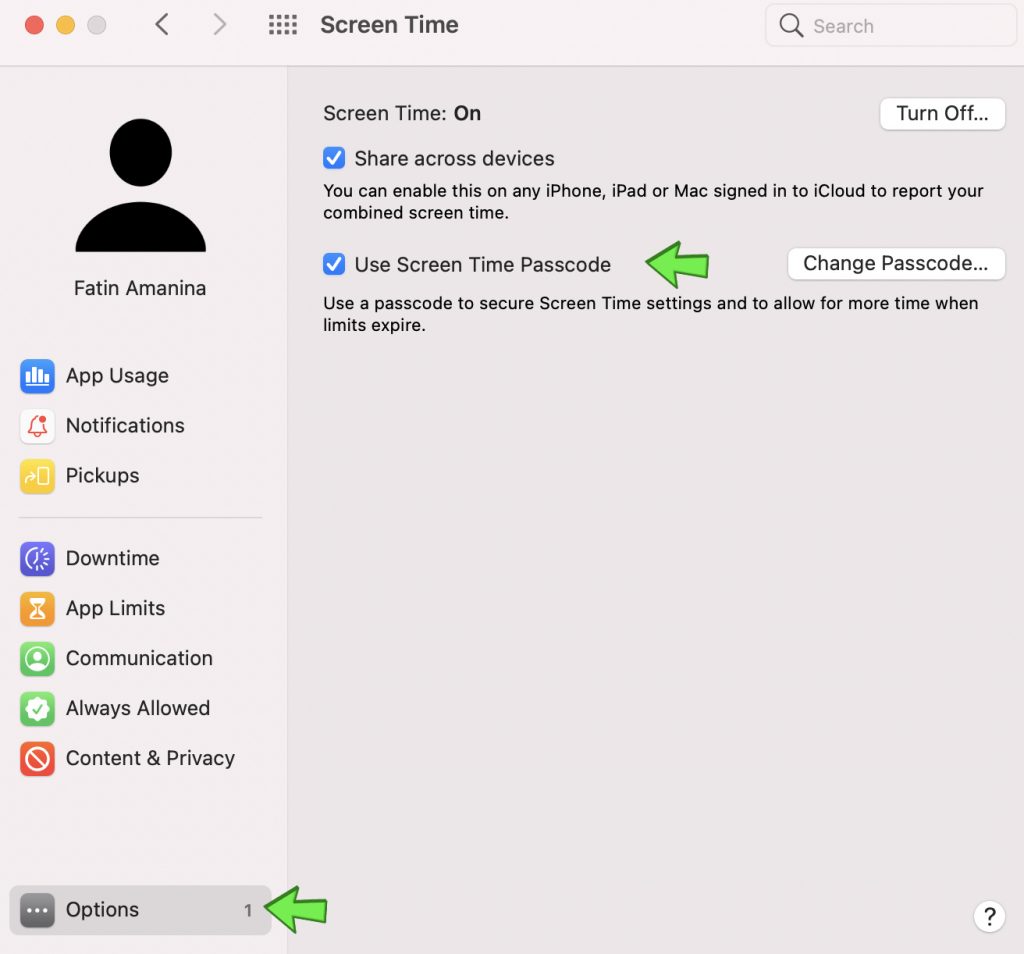The height and width of the screenshot is (954, 1024).
Task: Open App Limits hourglass icon
Action: [x=37, y=609]
